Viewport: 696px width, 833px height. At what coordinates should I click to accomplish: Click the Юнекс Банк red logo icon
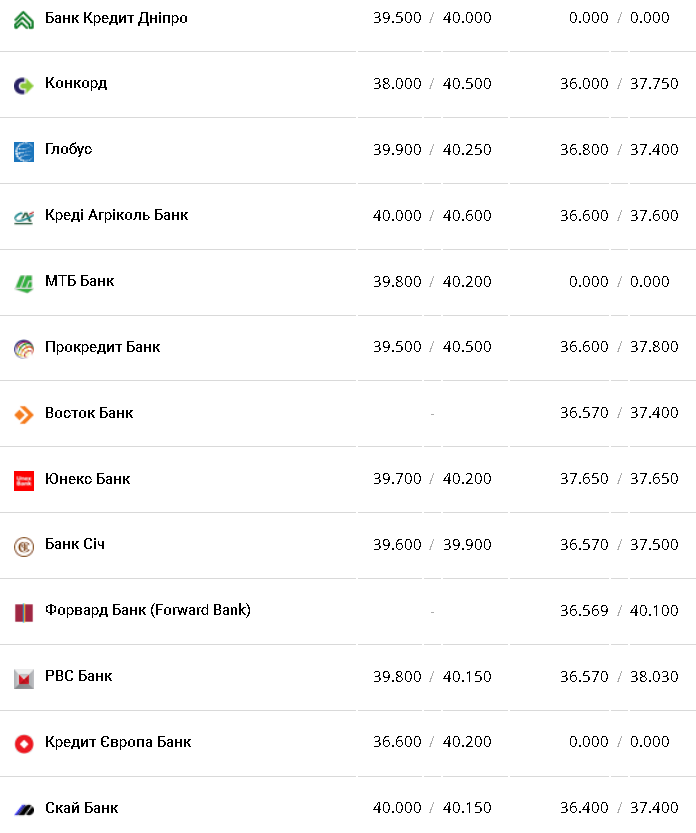[24, 481]
